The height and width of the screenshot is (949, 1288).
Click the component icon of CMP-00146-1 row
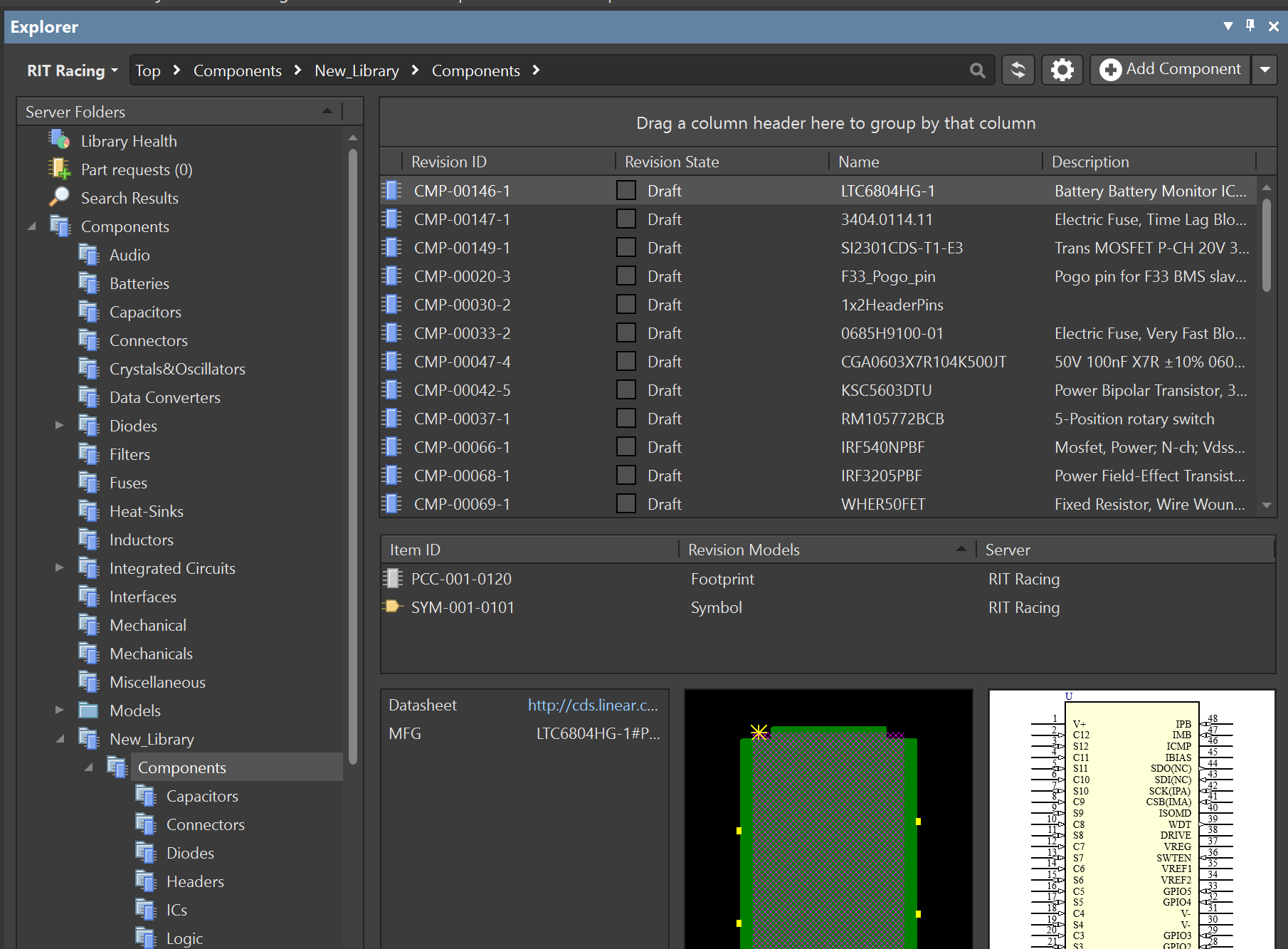[391, 190]
